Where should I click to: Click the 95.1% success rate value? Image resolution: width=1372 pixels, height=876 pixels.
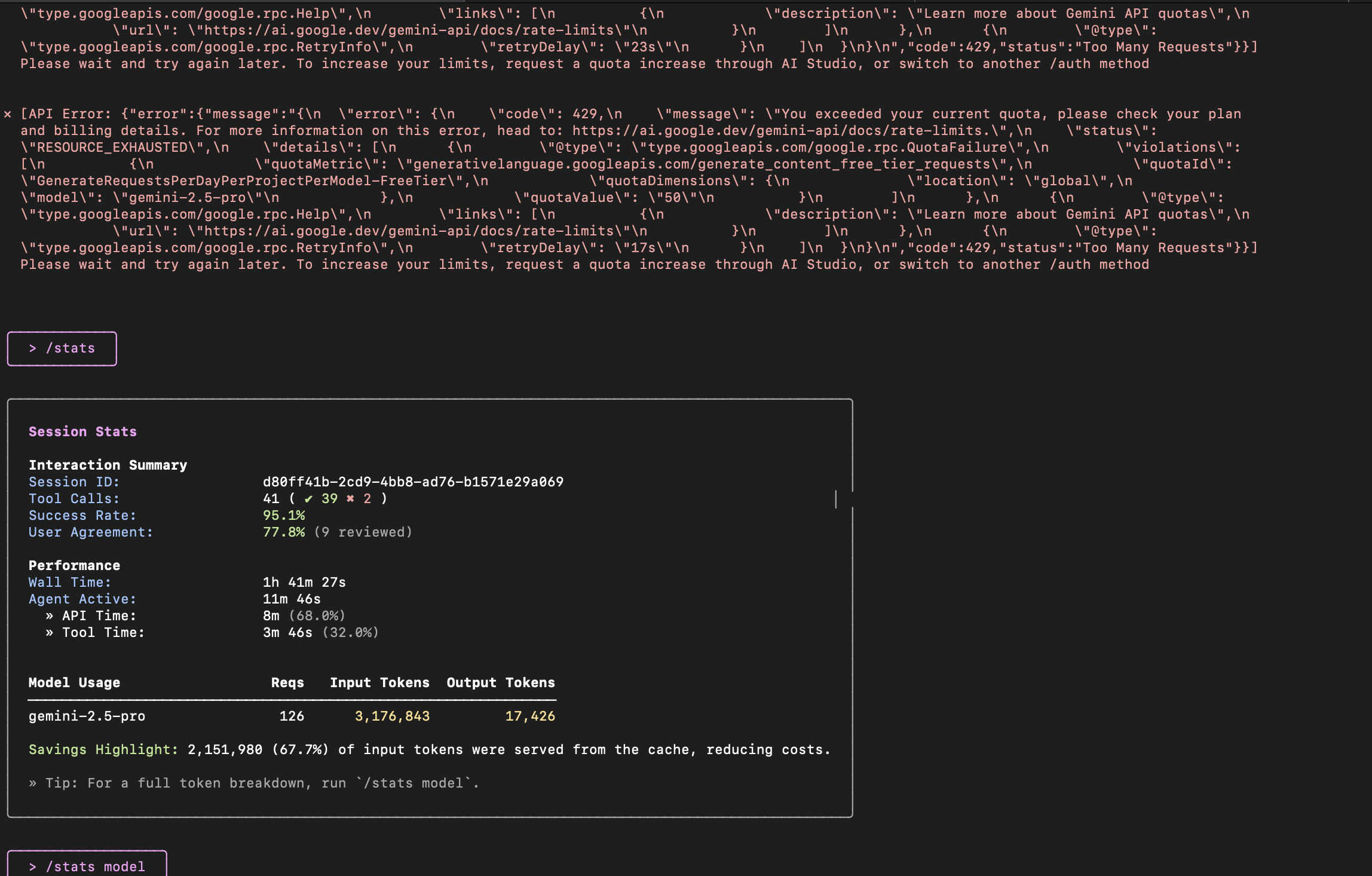pyautogui.click(x=284, y=515)
